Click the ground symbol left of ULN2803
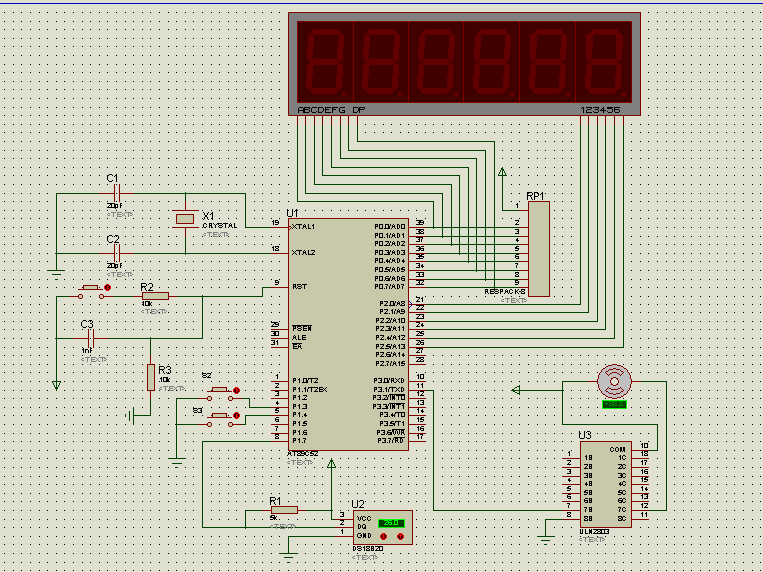 [545, 540]
